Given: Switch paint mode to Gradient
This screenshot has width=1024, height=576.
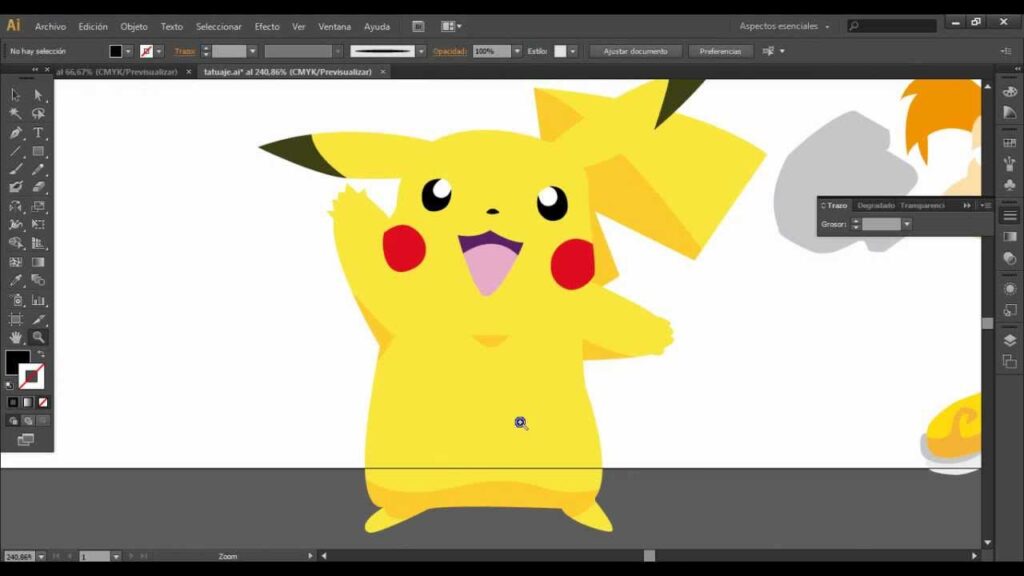Looking at the screenshot, I should (x=27, y=402).
